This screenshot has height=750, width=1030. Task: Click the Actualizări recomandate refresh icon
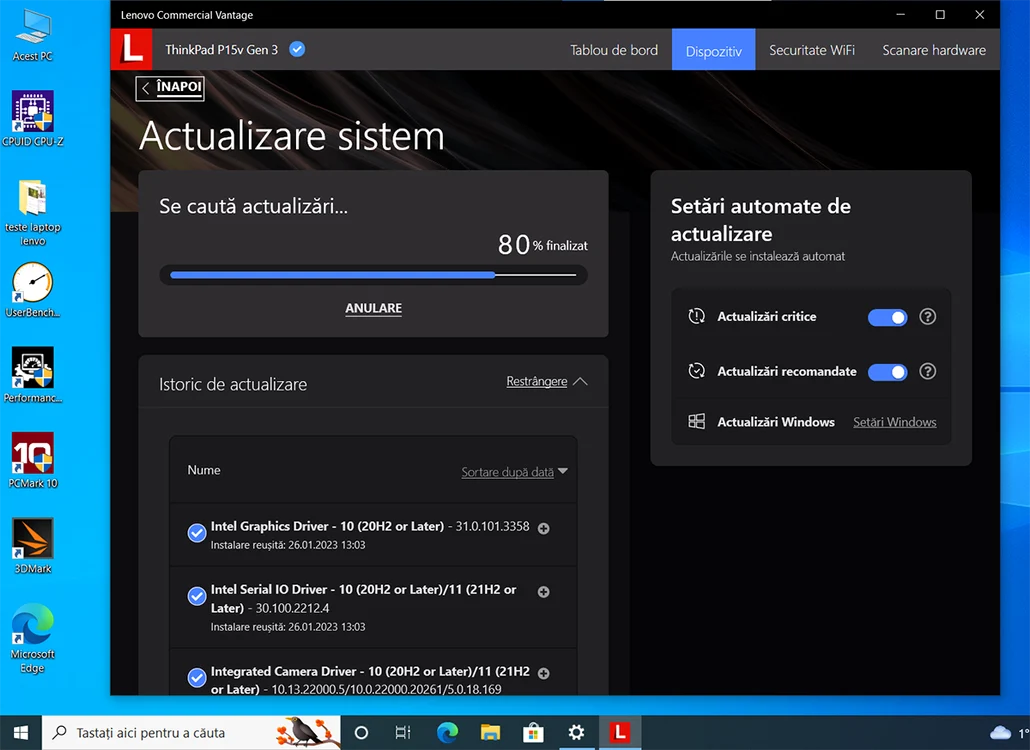[696, 371]
